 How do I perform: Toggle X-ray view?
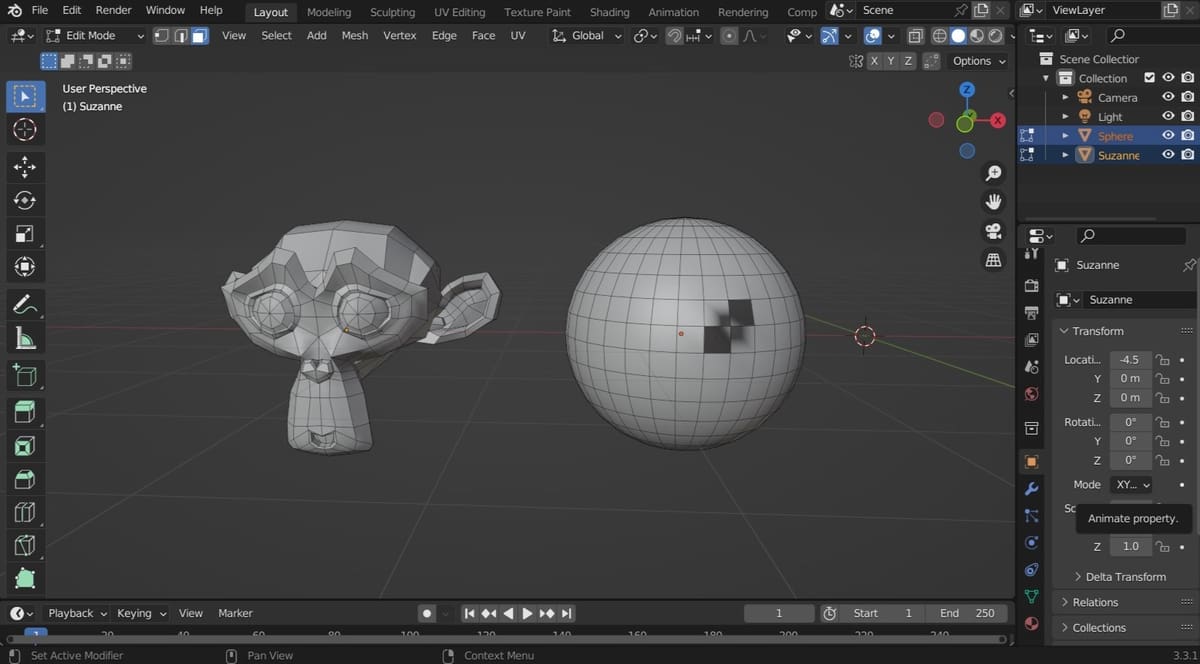point(915,36)
